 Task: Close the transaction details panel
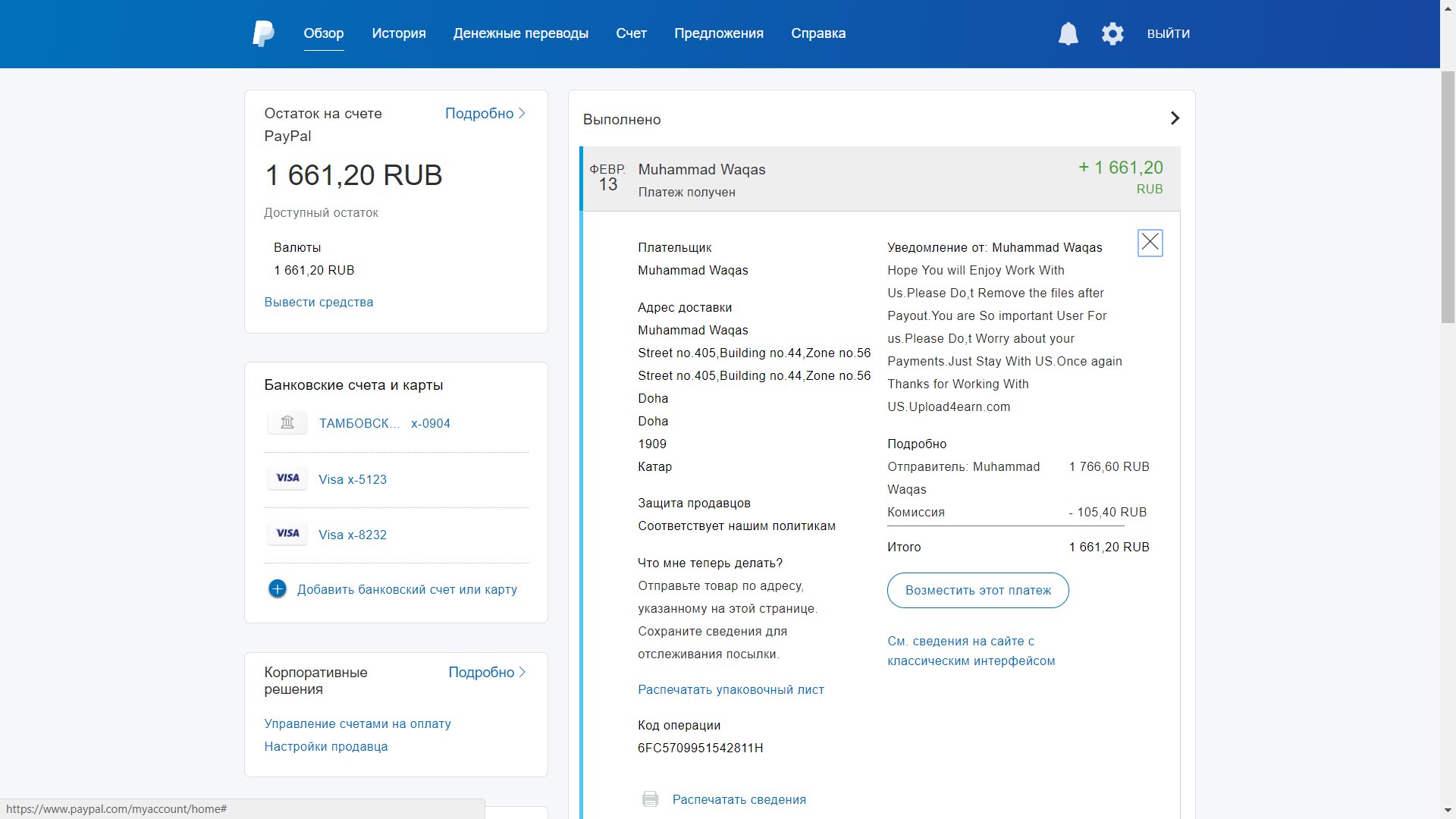pos(1150,243)
